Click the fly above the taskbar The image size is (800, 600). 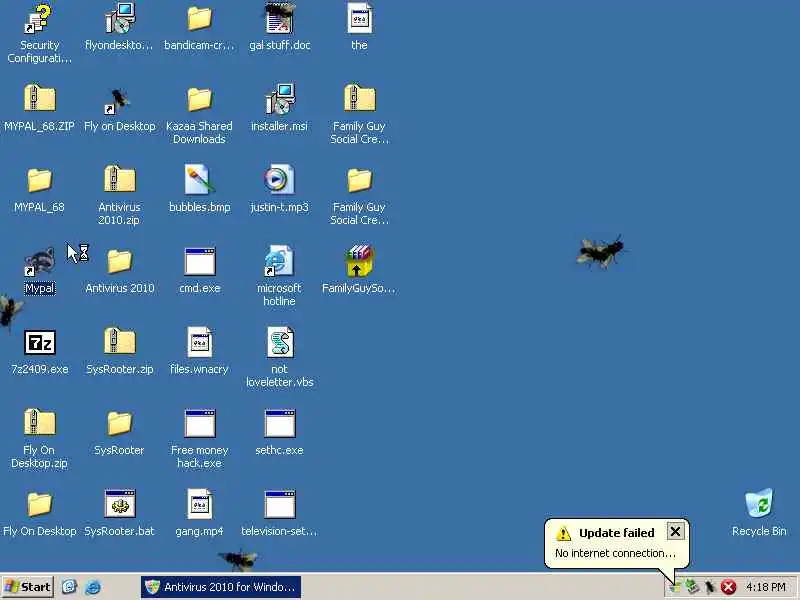click(237, 560)
